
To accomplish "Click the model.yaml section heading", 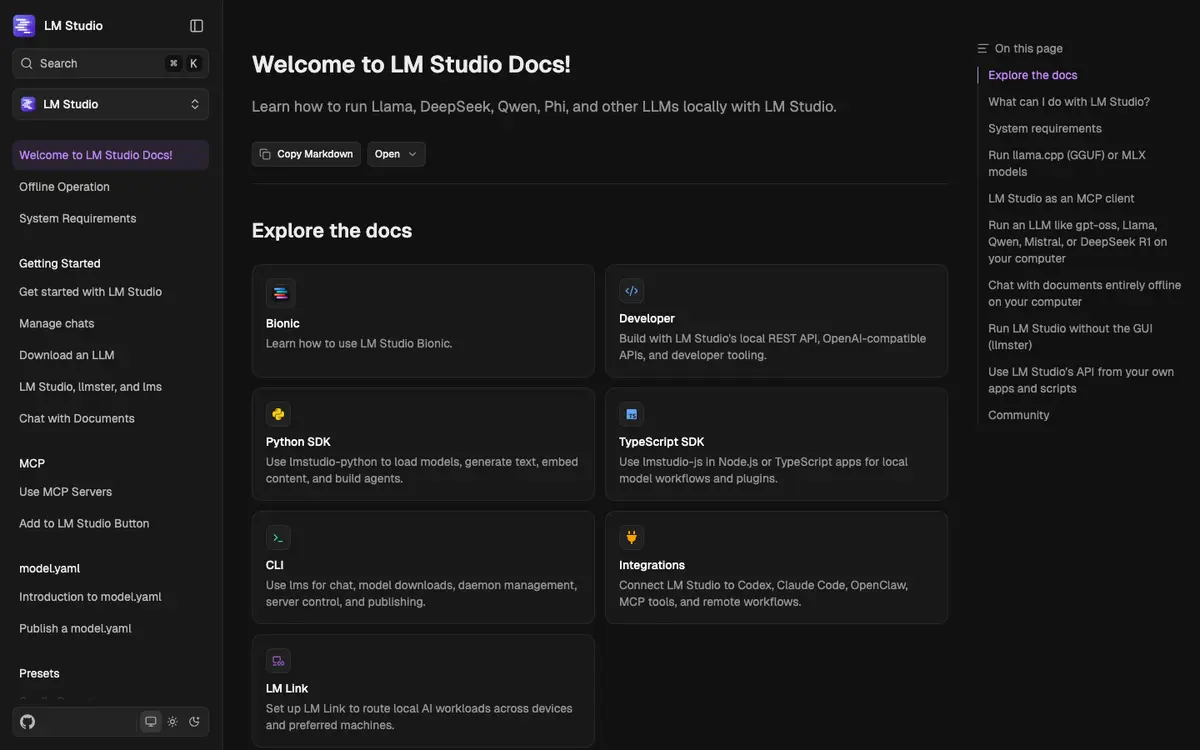I will point(49,569).
